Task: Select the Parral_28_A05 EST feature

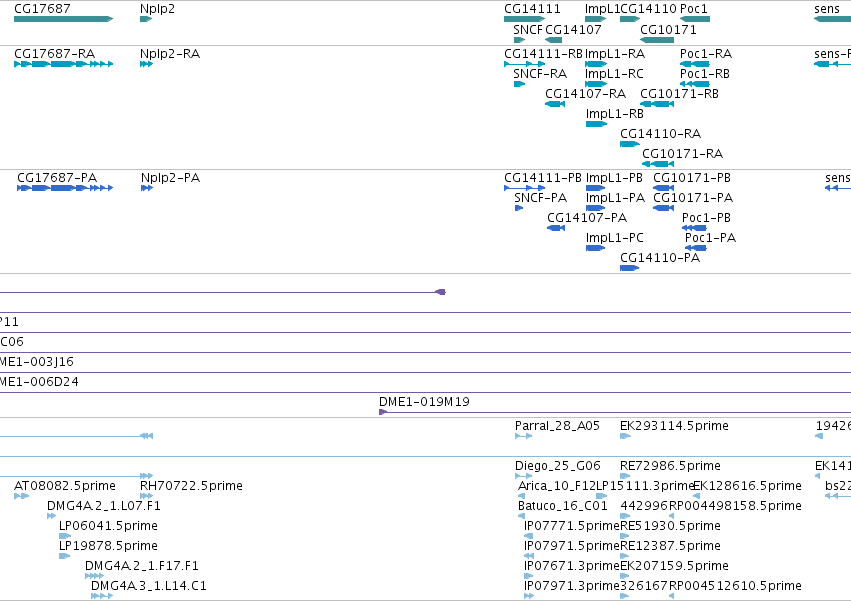Action: click(x=524, y=436)
